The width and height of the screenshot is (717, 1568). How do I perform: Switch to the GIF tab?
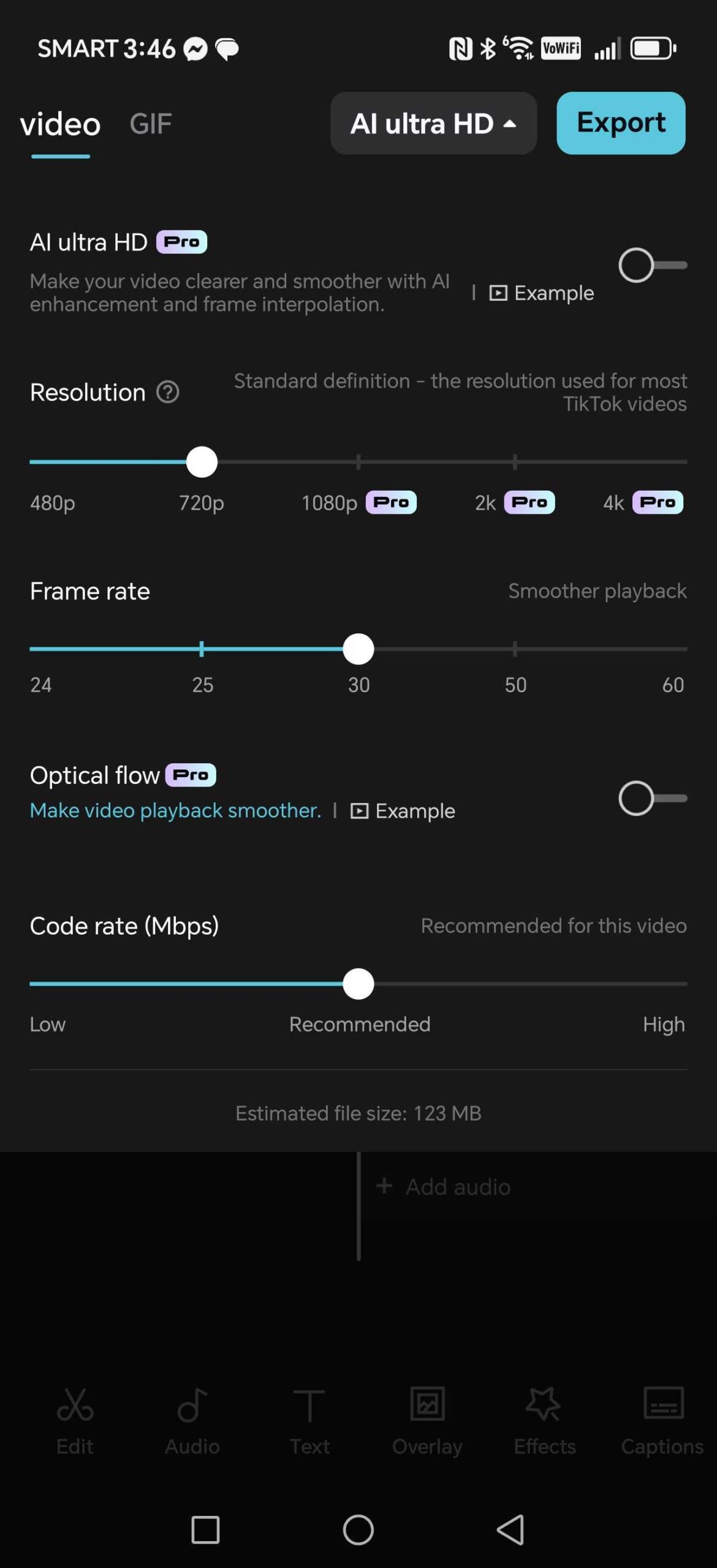[150, 124]
